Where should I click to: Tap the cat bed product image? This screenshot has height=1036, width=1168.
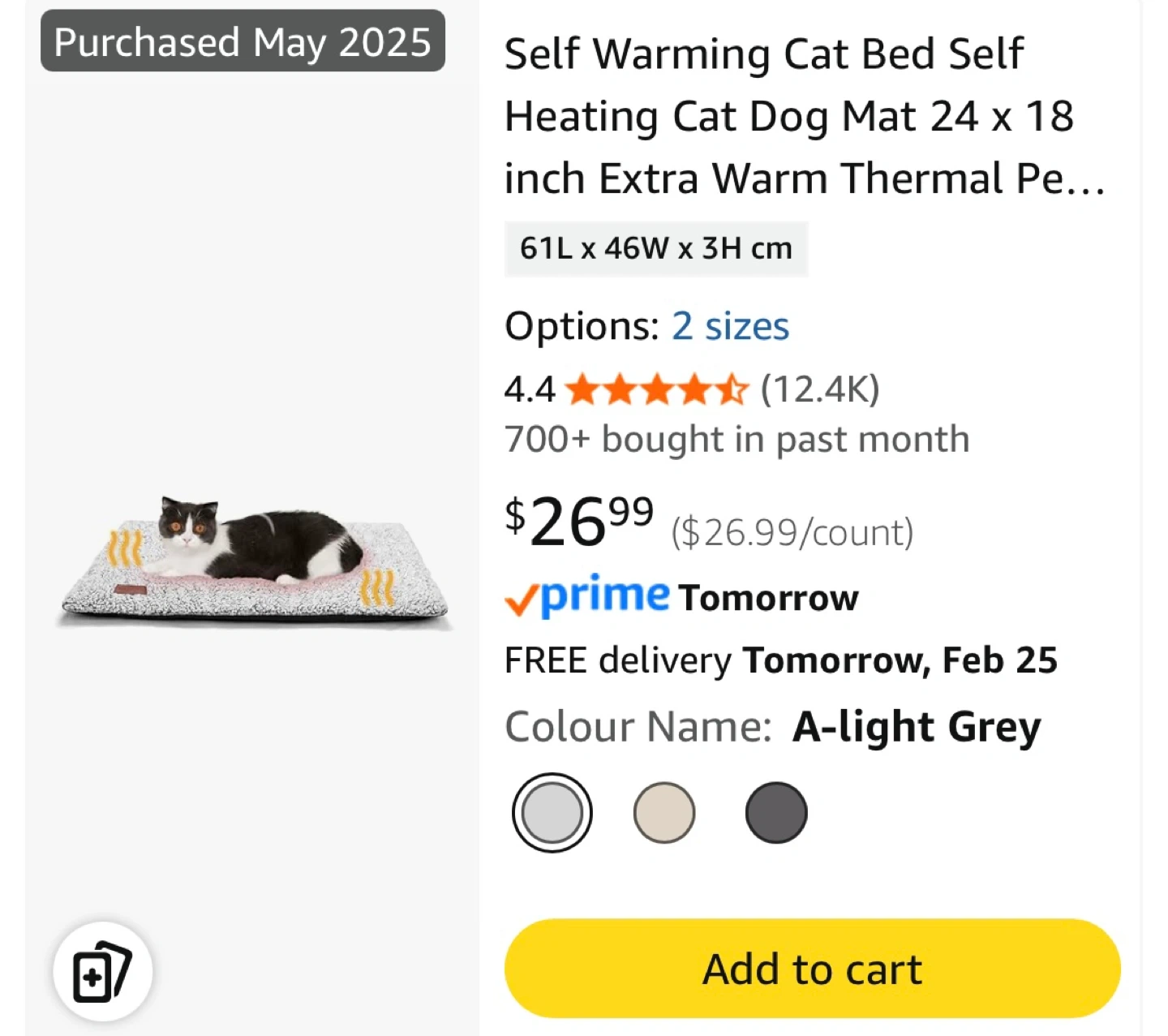253,561
